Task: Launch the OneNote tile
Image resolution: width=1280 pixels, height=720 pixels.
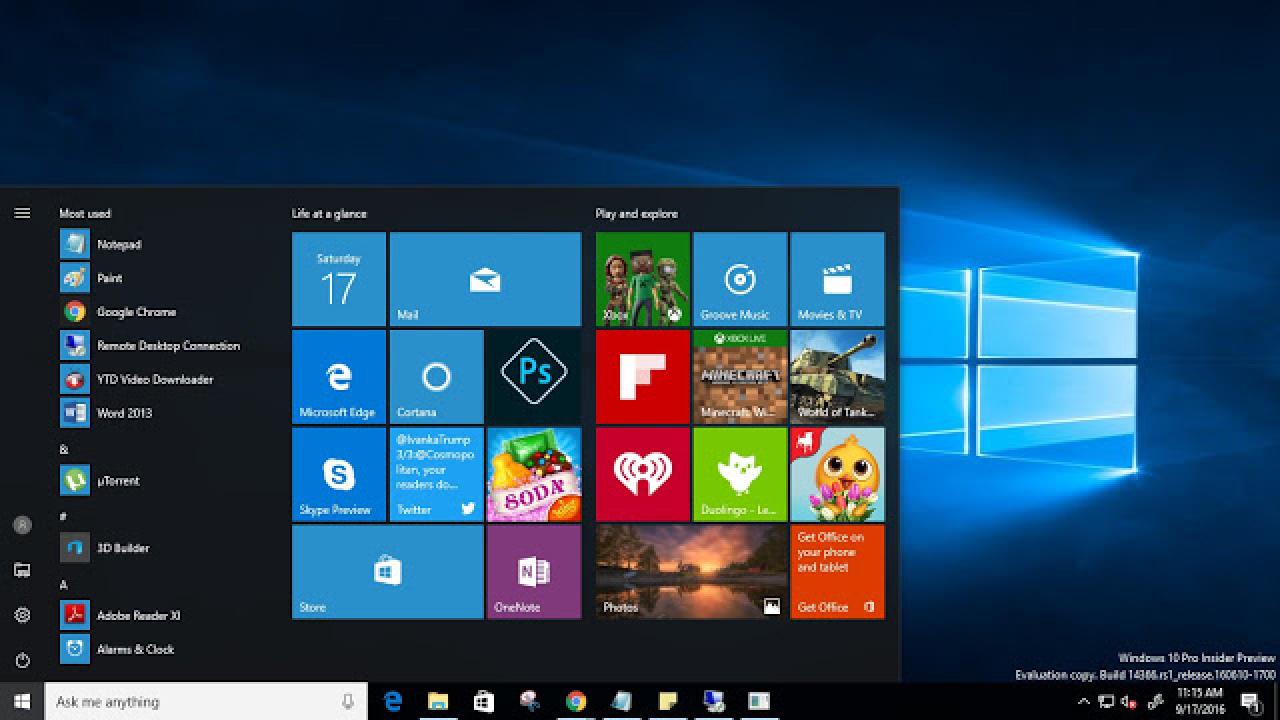Action: (x=534, y=571)
